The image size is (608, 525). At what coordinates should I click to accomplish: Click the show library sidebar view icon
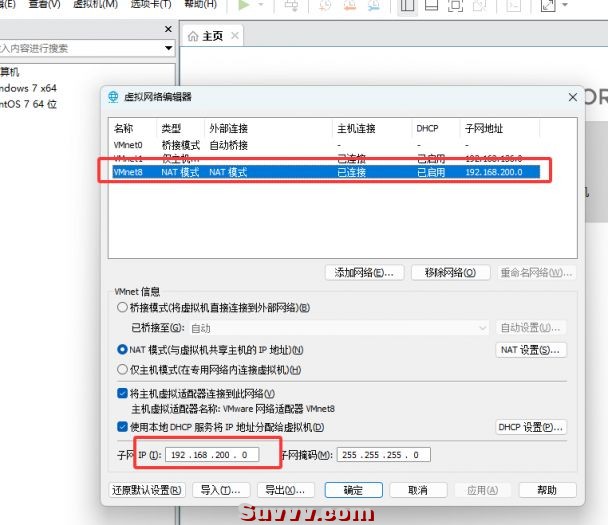coord(408,6)
